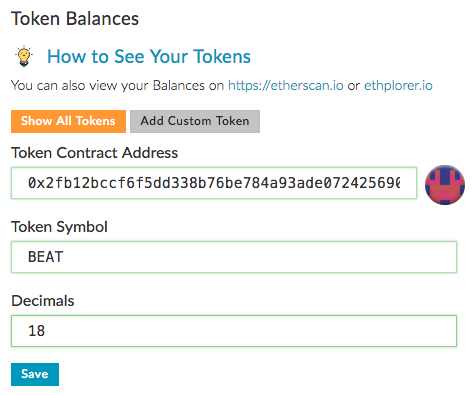Open the https://etherscan.io link
This screenshot has width=476, height=395.
coord(286,86)
